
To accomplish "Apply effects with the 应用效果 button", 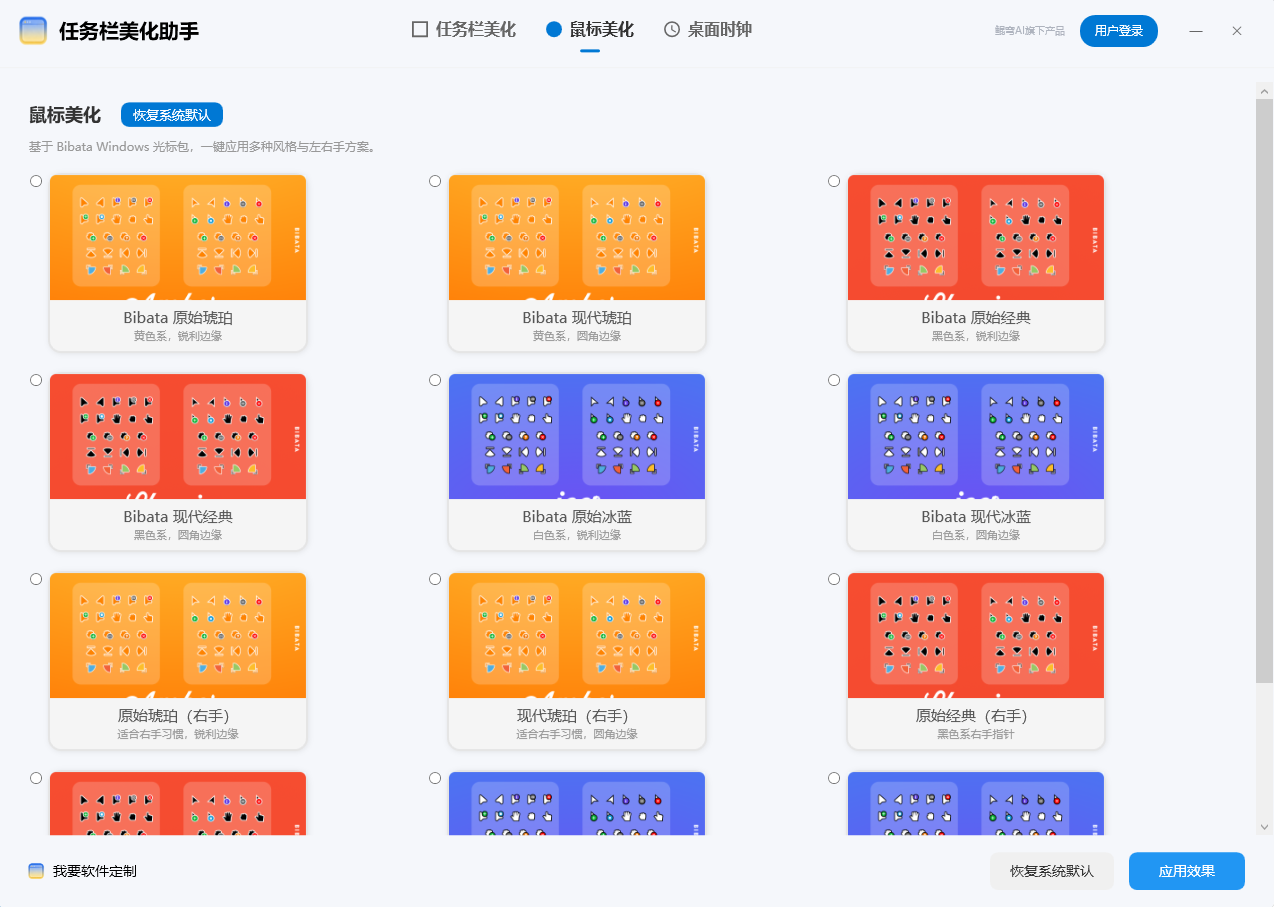I will point(1186,871).
